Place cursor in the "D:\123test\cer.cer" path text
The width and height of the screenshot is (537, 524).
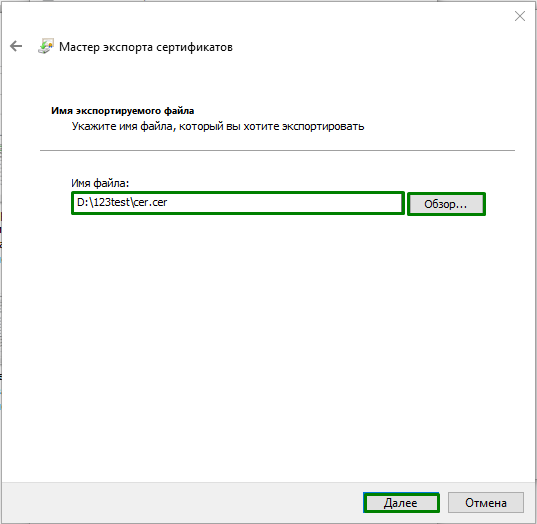coord(122,202)
